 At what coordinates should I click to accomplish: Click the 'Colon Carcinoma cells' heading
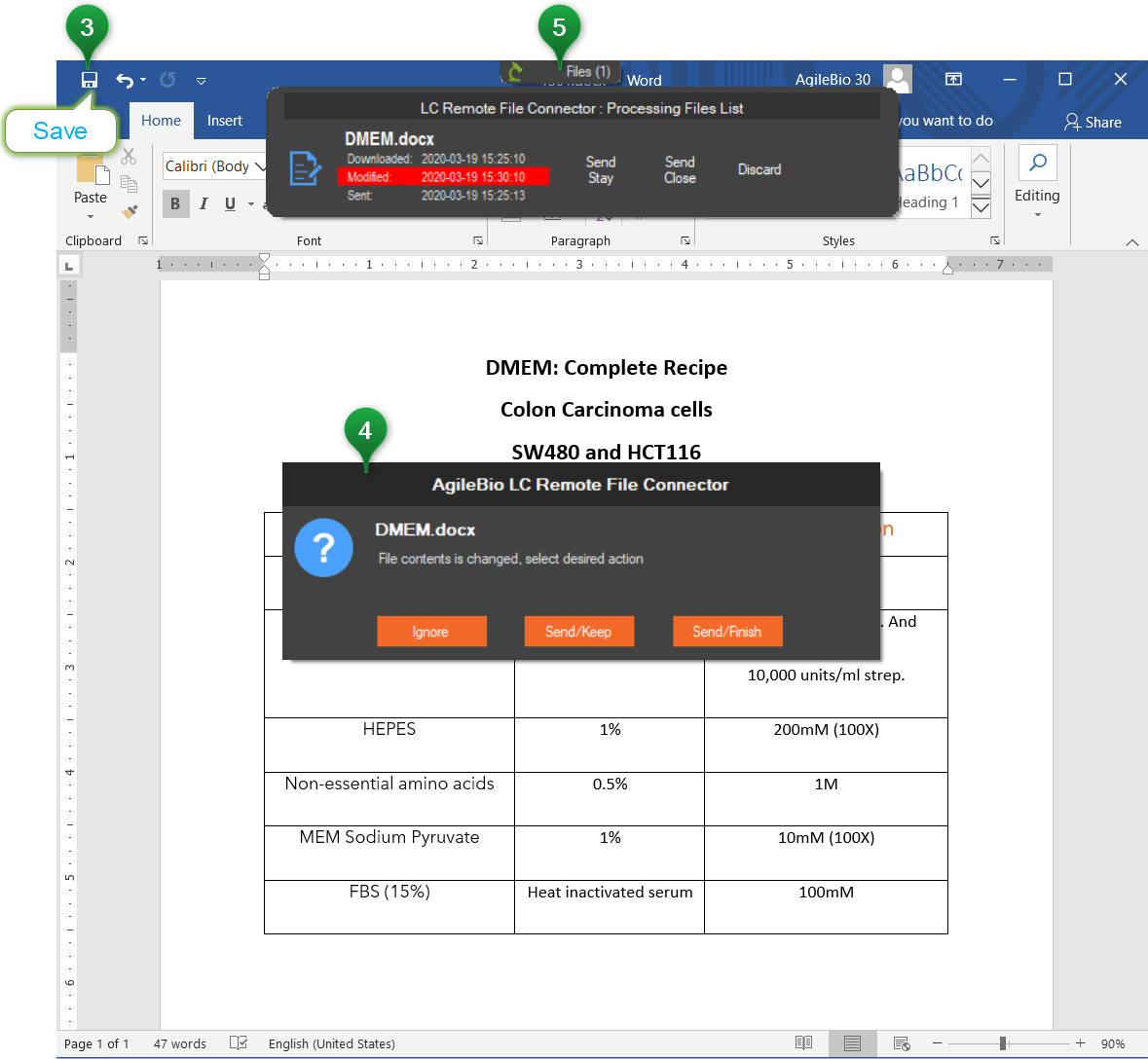click(x=607, y=410)
